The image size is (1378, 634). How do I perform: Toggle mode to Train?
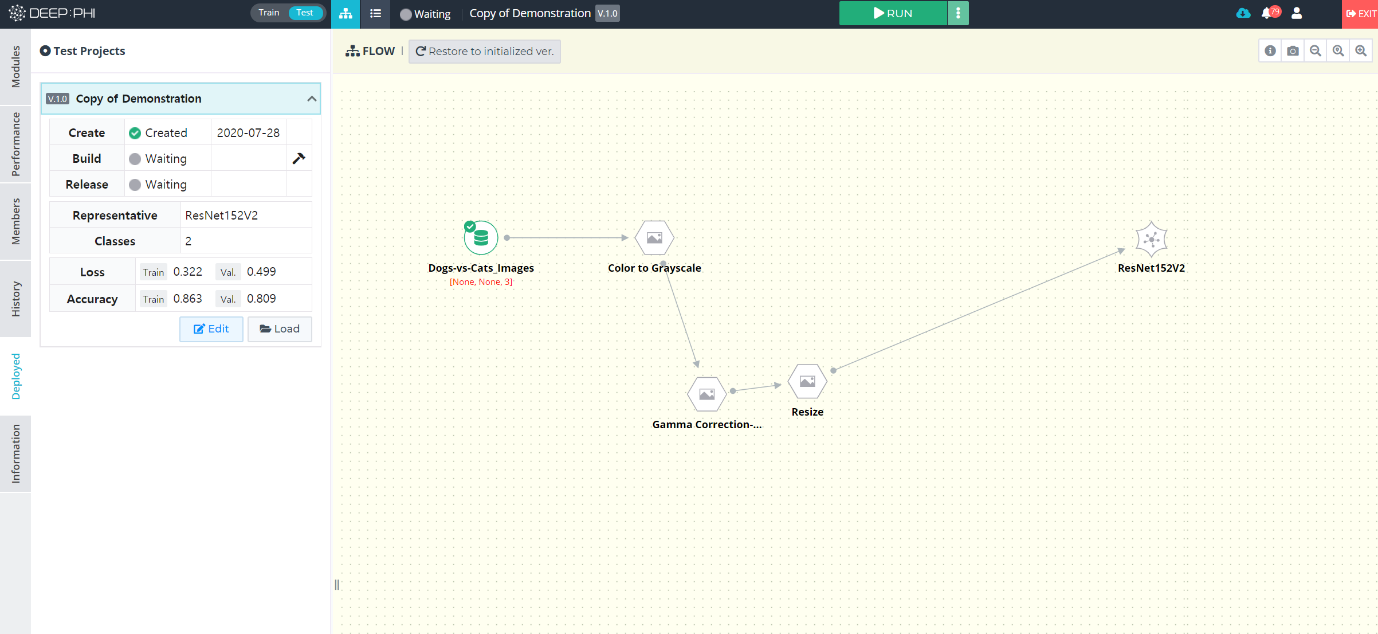269,13
